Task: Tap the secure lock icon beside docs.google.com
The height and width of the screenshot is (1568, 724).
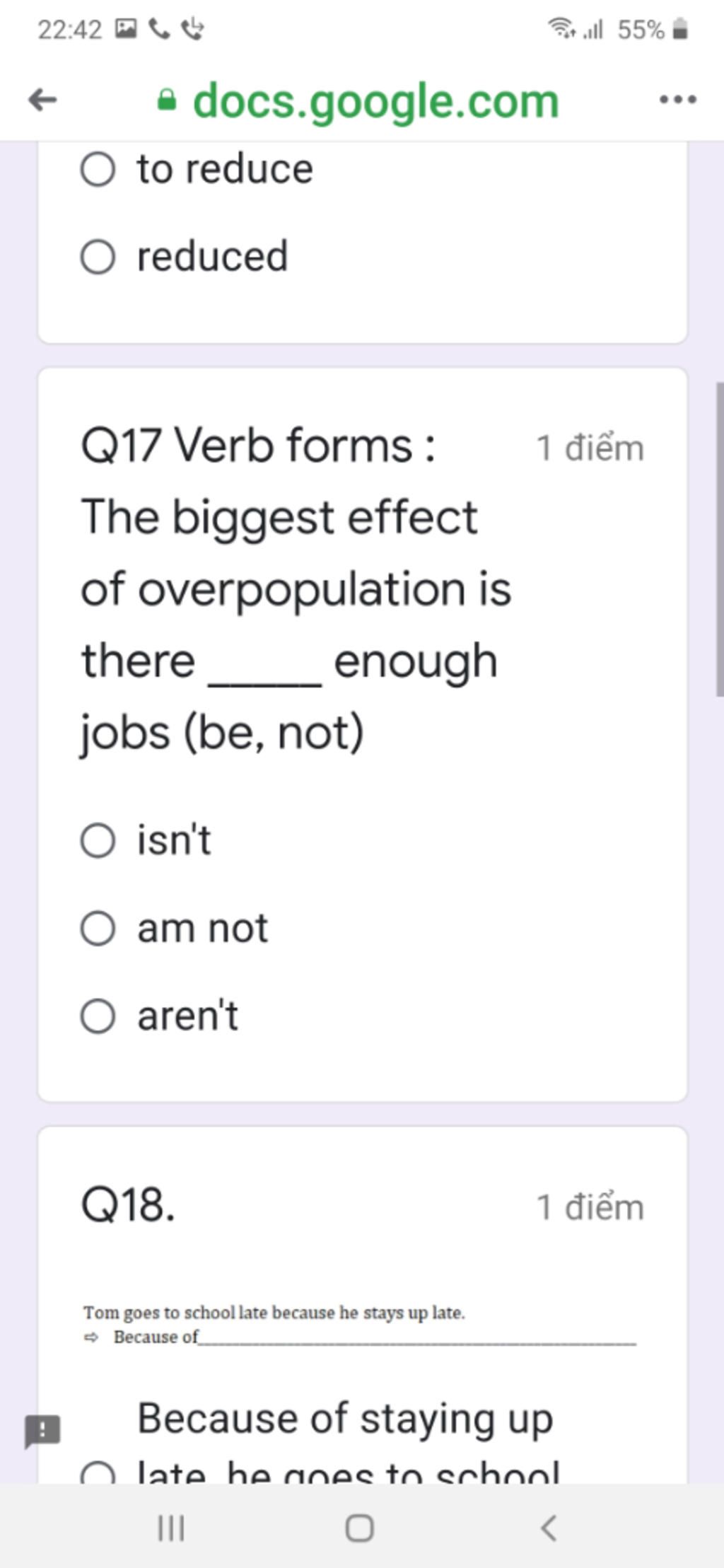Action: 166,100
